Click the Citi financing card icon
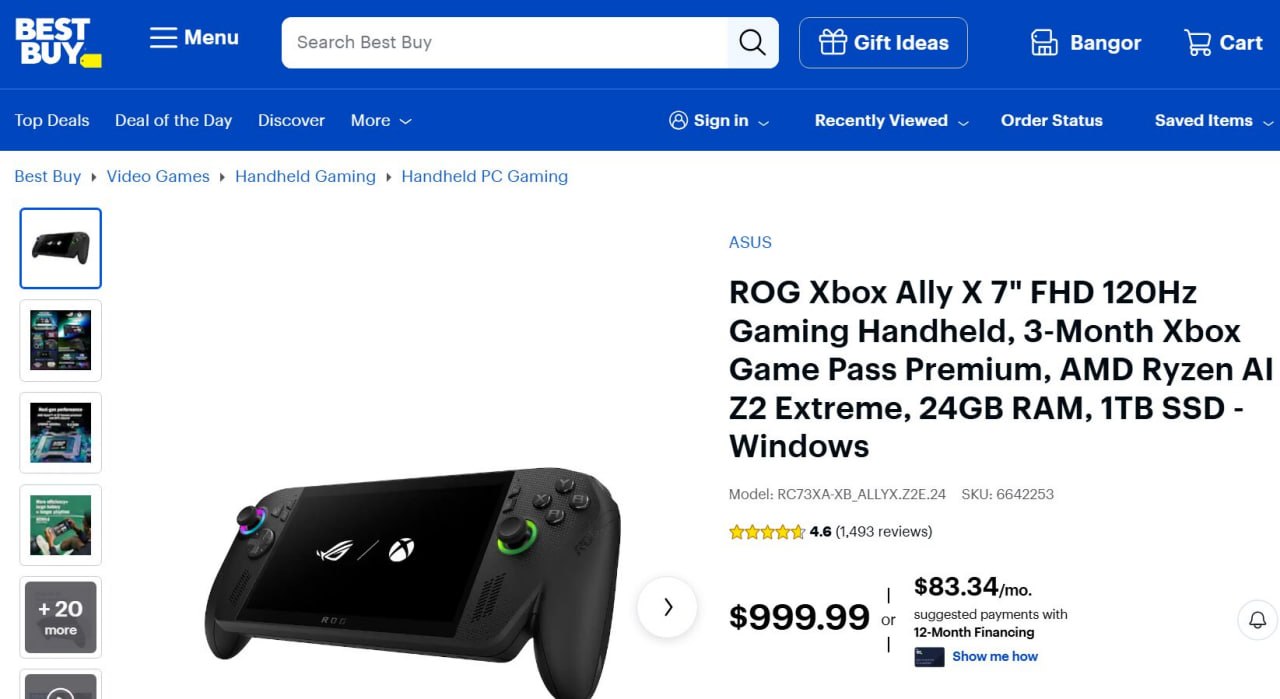 (x=929, y=657)
